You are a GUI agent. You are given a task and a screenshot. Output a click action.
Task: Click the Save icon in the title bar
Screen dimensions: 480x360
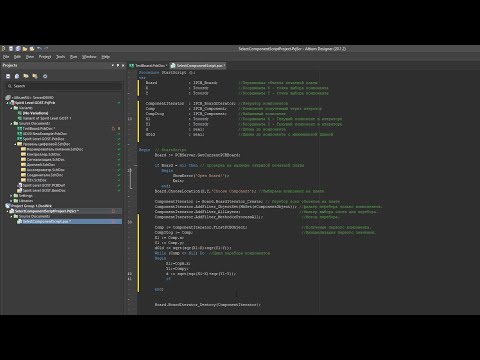[11, 49]
